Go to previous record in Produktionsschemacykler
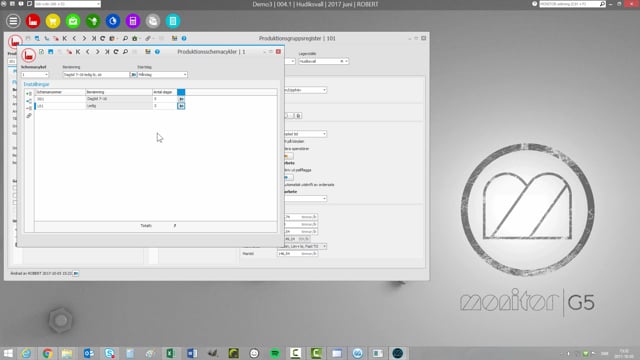The image size is (640, 360). (x=88, y=52)
